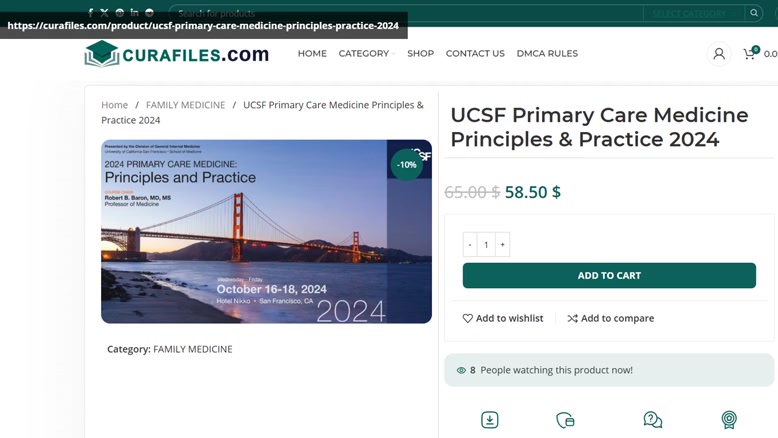The width and height of the screenshot is (778, 438).
Task: Decrease quantity with minus button
Action: pyautogui.click(x=470, y=245)
